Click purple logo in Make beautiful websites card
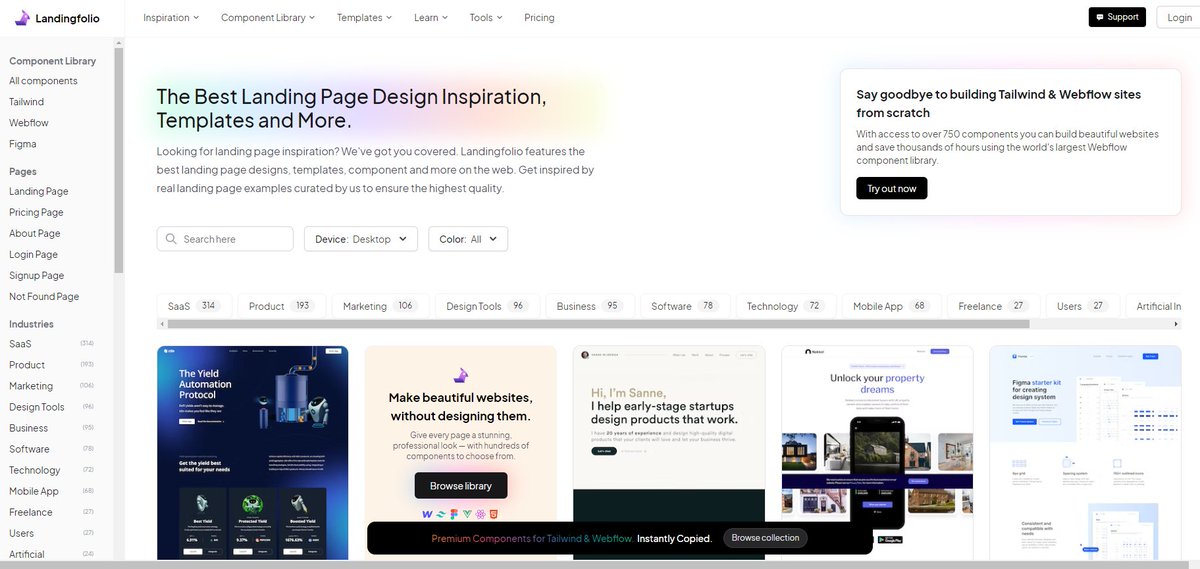Image resolution: width=1200 pixels, height=569 pixels. point(460,376)
